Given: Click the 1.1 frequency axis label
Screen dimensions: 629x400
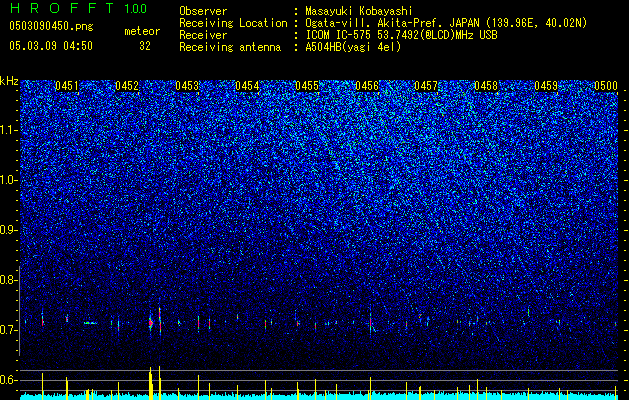Looking at the screenshot, I should pos(9,130).
